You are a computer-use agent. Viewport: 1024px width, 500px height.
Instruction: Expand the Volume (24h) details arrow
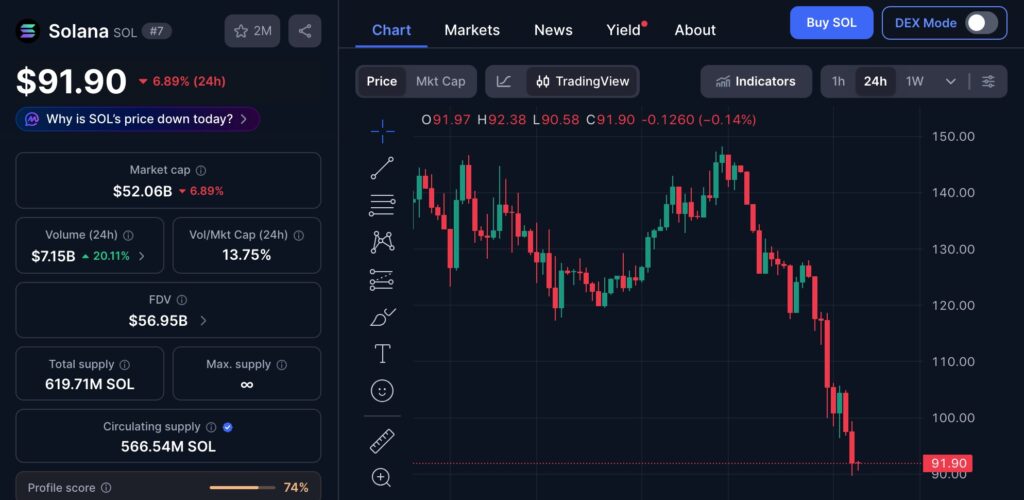(x=141, y=256)
